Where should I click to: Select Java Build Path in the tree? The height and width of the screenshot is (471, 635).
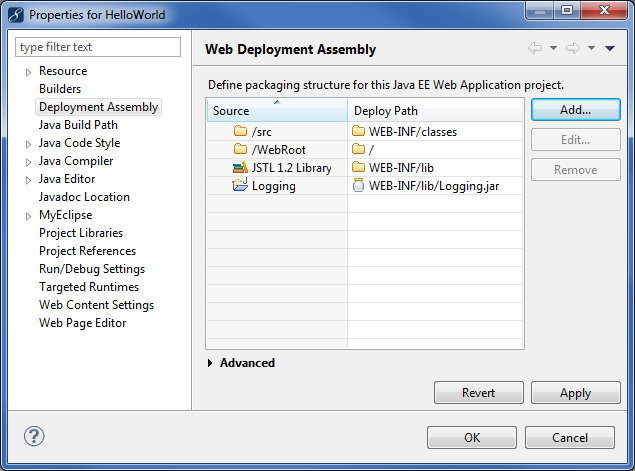tap(78, 125)
